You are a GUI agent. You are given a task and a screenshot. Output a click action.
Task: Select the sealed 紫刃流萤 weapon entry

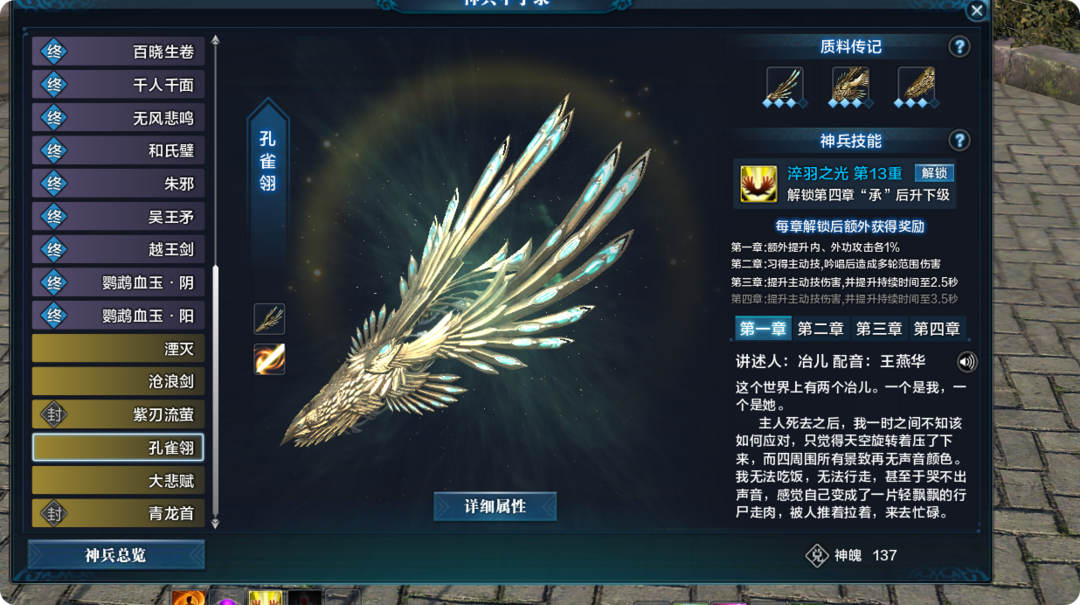click(118, 415)
